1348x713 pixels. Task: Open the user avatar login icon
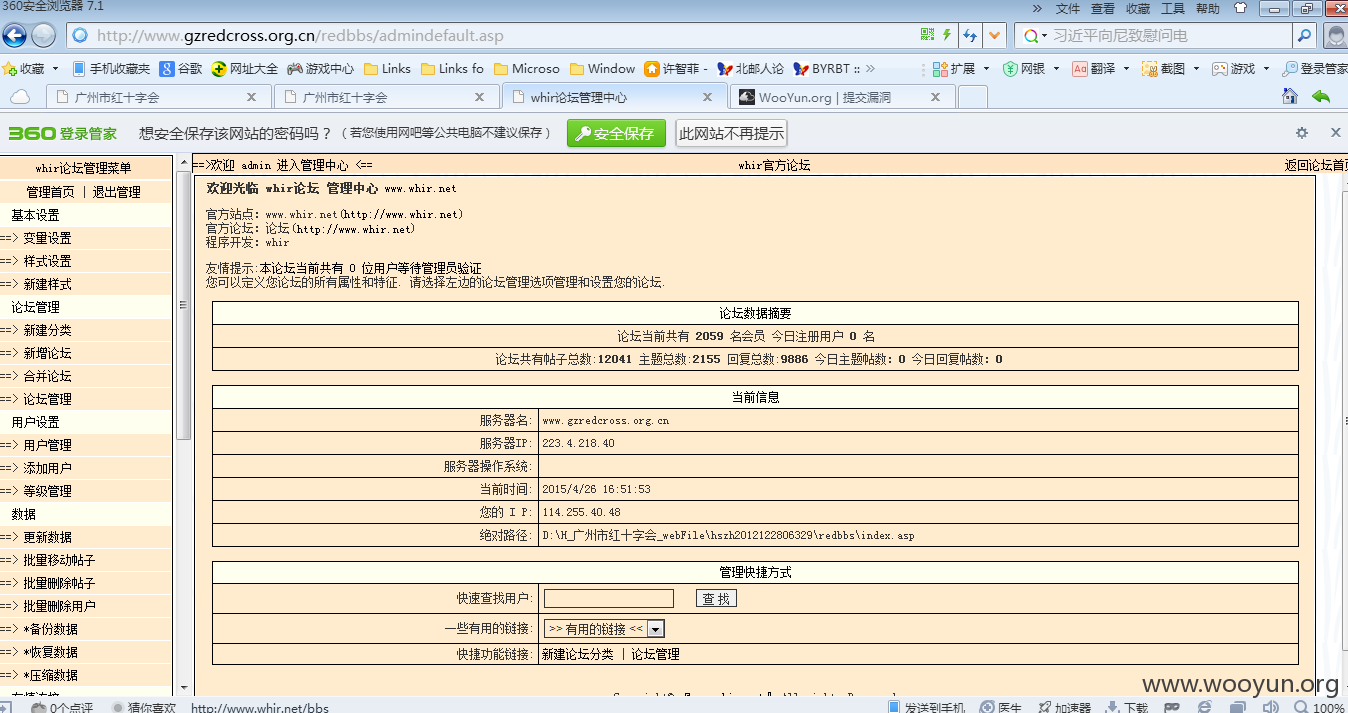pyautogui.click(x=1335, y=36)
